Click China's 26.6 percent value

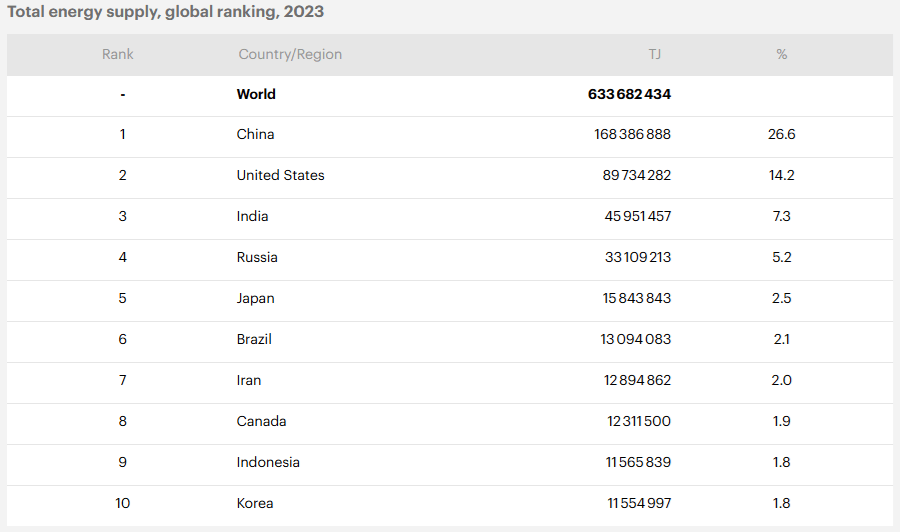(x=782, y=134)
